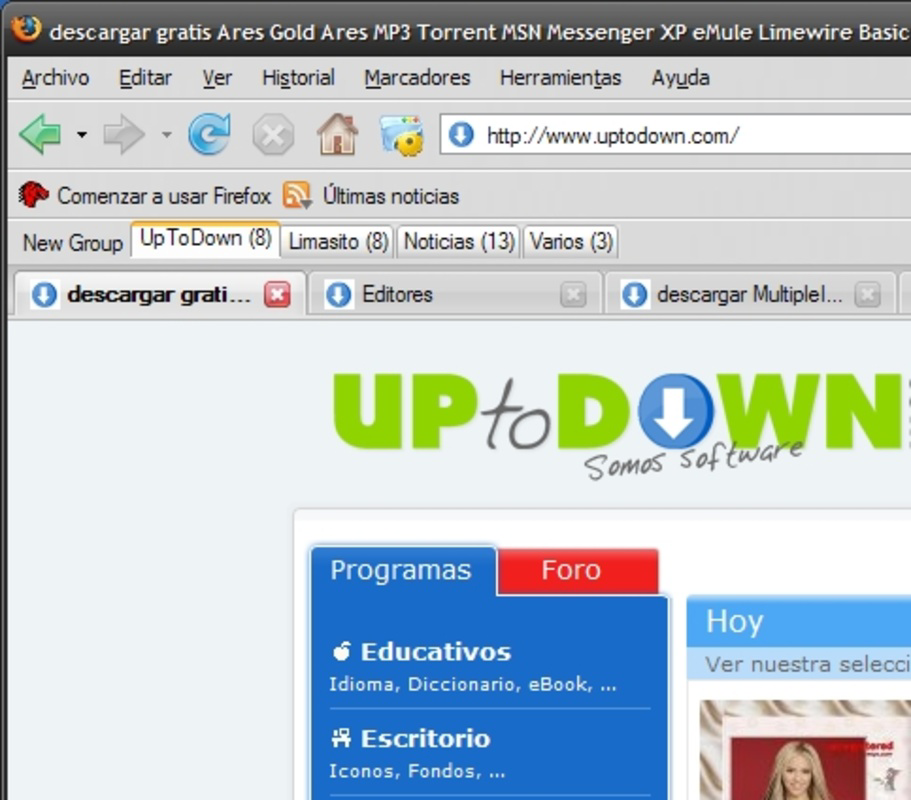Open the Ver menu
The height and width of the screenshot is (800, 911).
[x=217, y=78]
